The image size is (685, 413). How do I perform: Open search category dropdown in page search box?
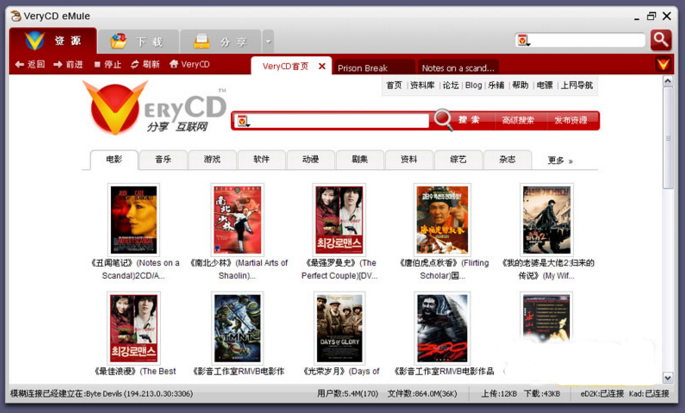(243, 121)
